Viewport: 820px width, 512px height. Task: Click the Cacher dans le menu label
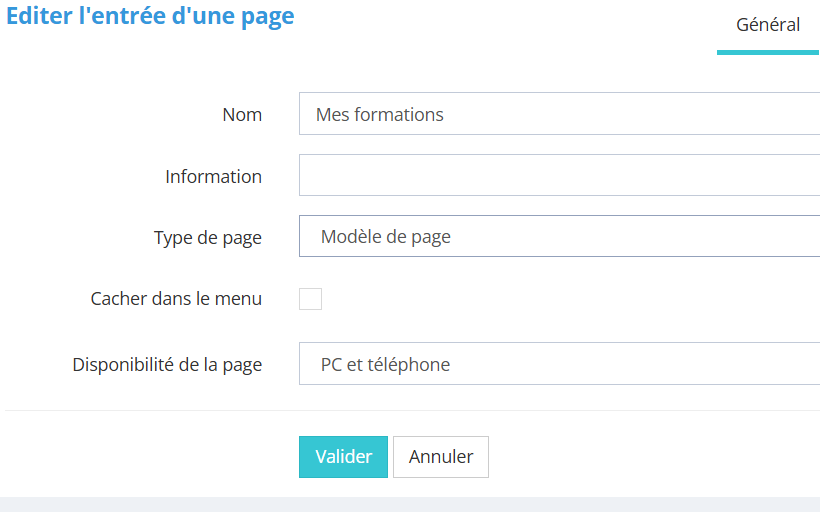click(x=176, y=299)
